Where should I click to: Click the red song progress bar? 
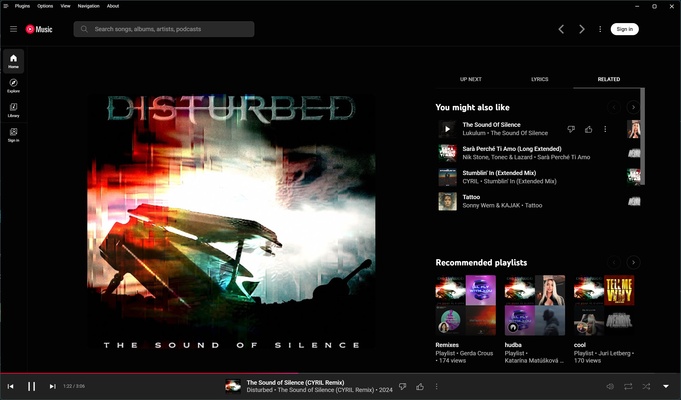tap(149, 373)
